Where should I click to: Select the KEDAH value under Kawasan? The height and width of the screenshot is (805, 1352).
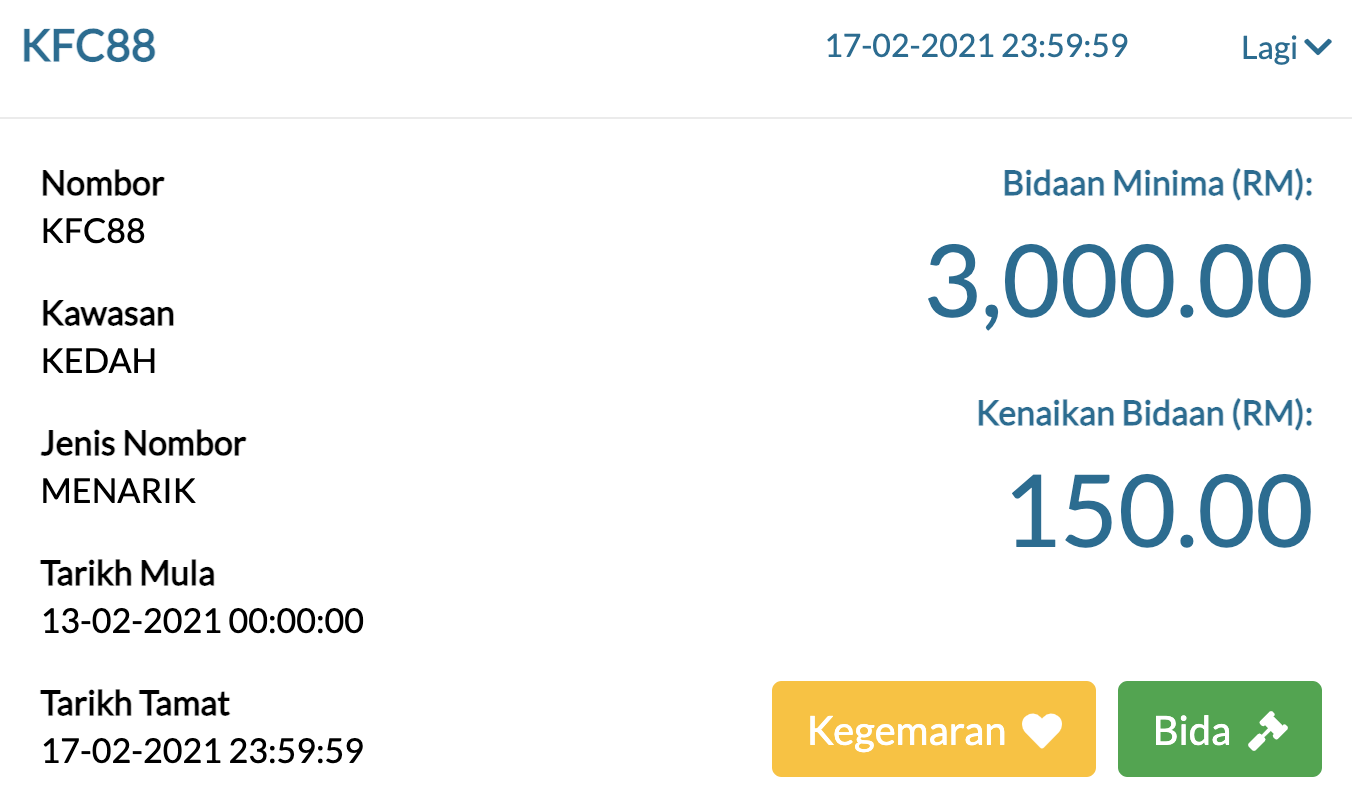[x=99, y=361]
